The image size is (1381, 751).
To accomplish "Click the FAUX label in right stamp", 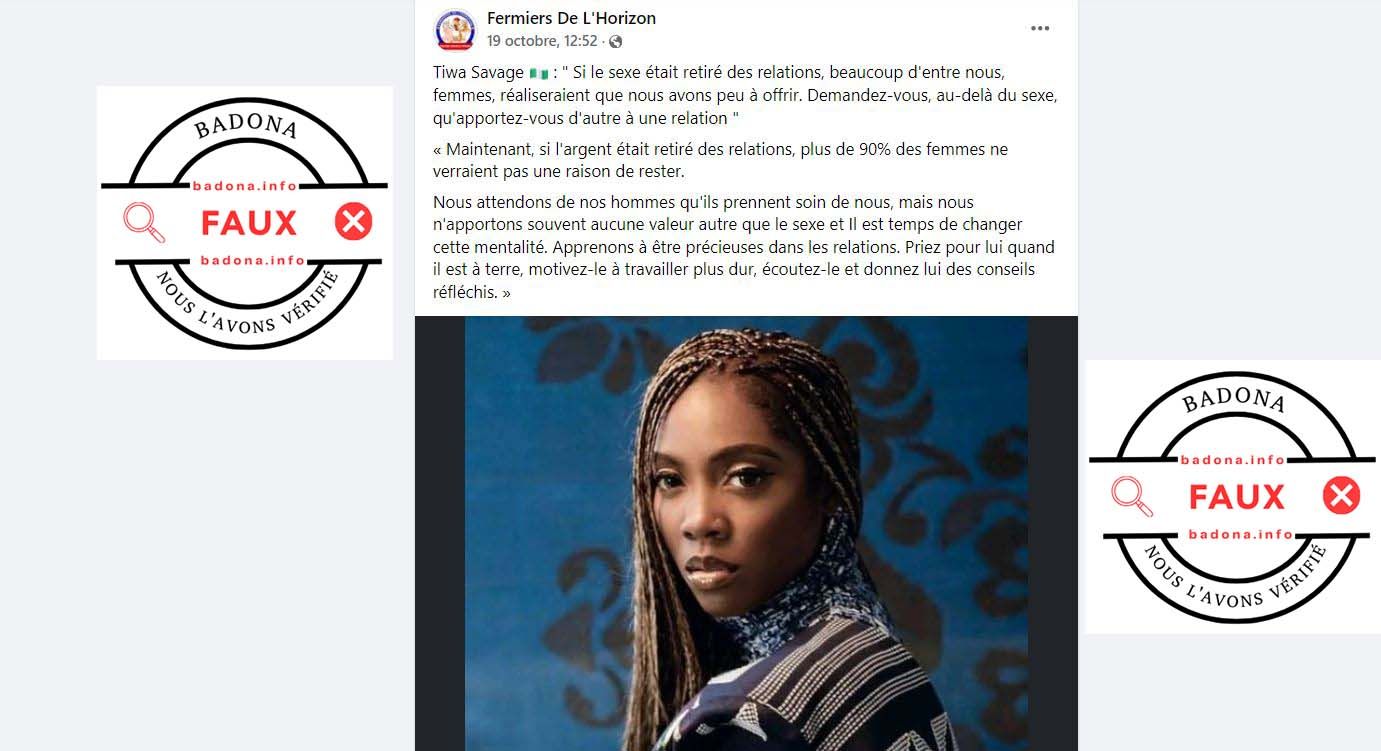I will [x=1237, y=496].
